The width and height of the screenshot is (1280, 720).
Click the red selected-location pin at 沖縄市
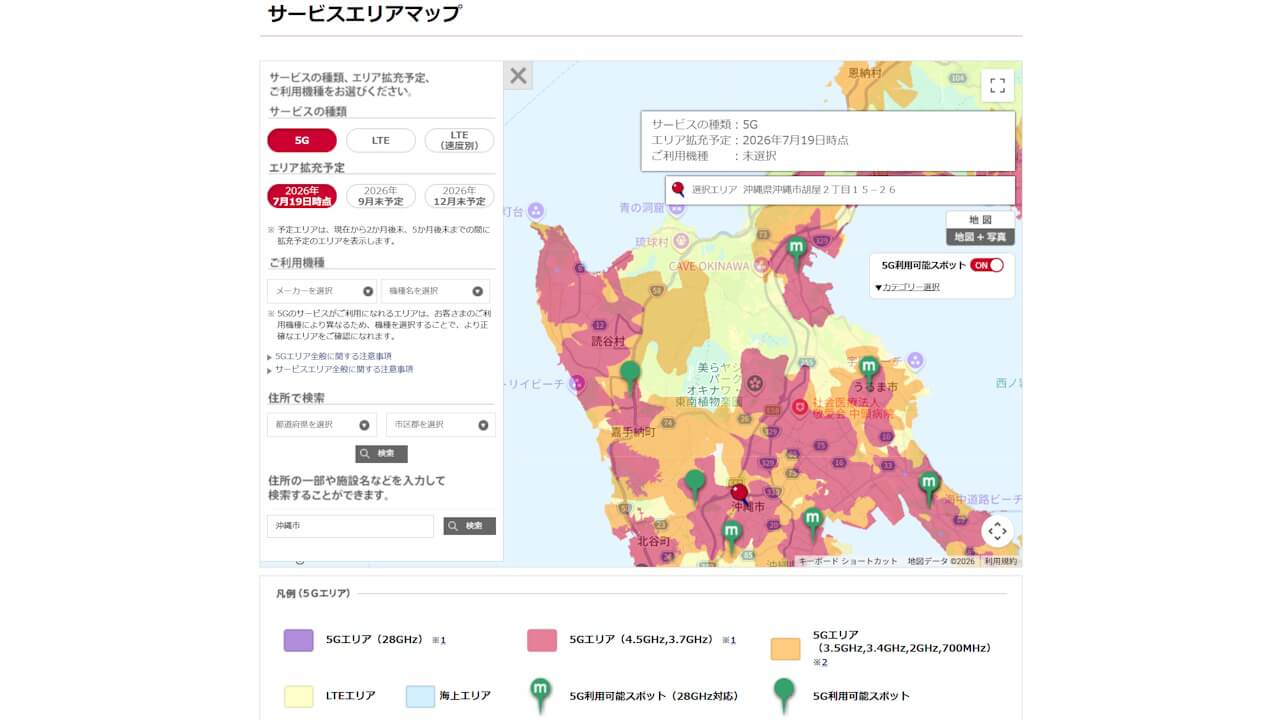tap(739, 494)
